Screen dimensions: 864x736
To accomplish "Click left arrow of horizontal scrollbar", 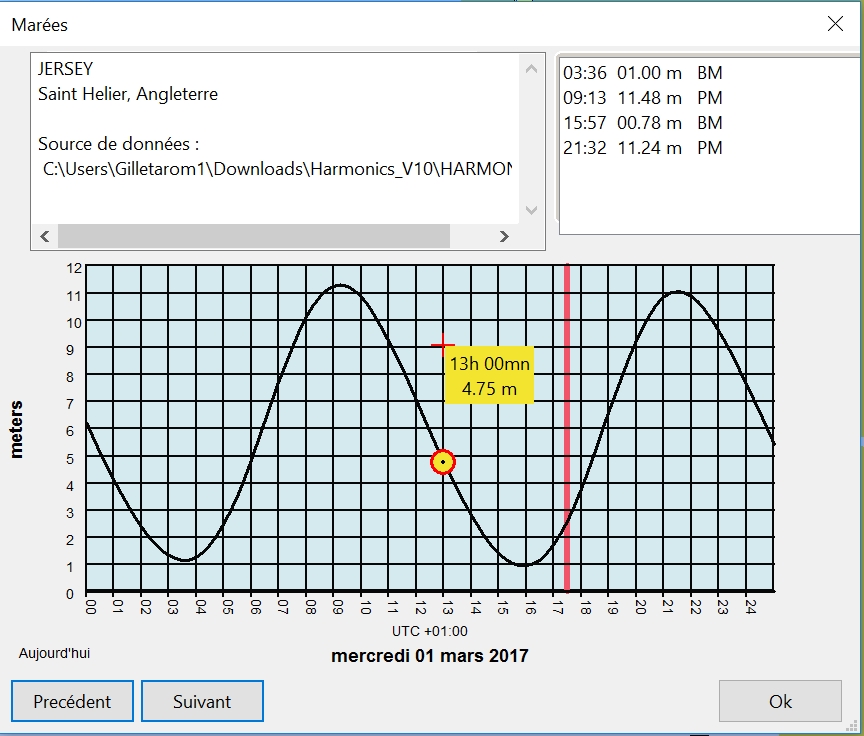I will [x=44, y=237].
